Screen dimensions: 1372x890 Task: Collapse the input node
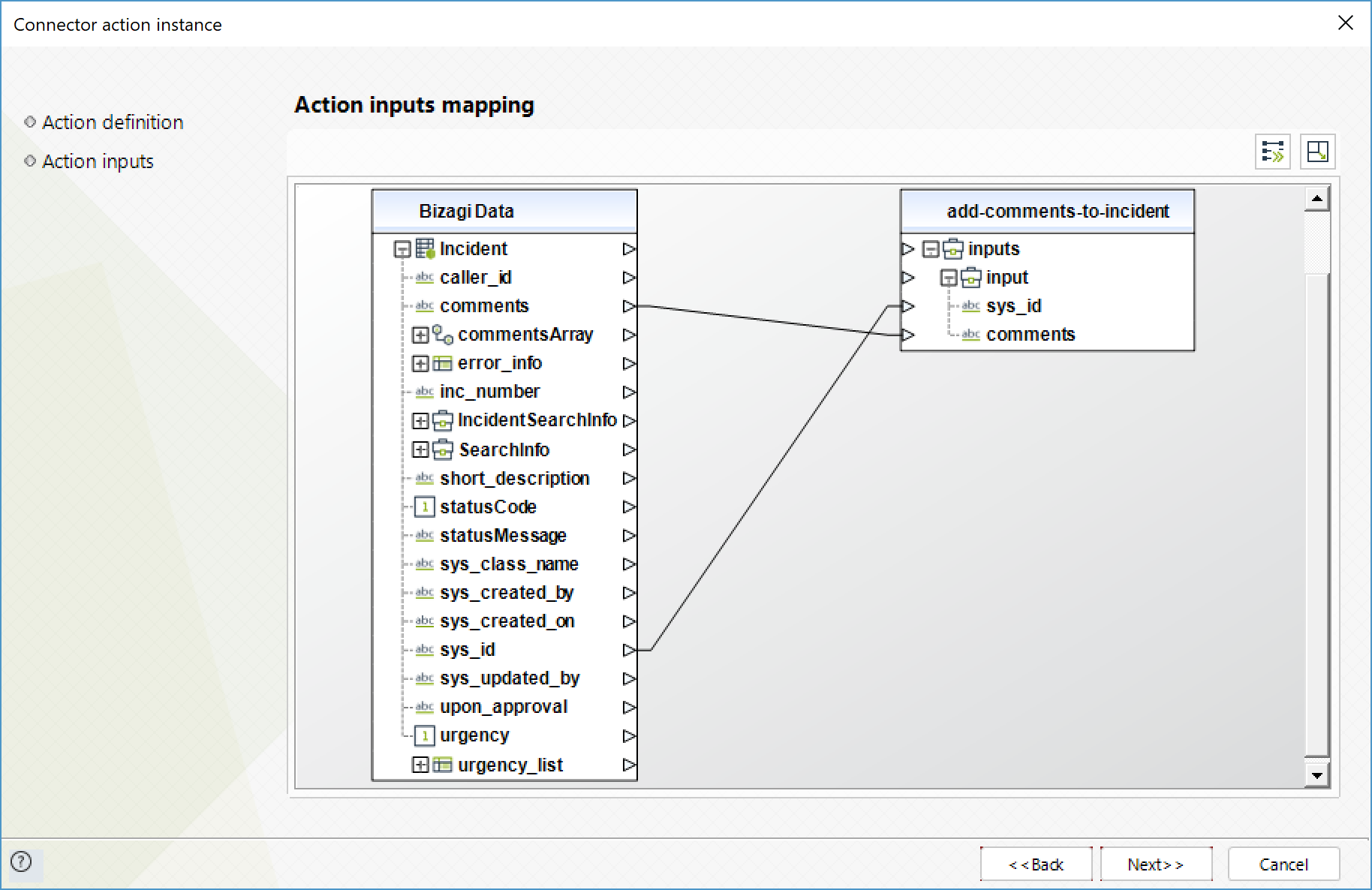coord(949,278)
